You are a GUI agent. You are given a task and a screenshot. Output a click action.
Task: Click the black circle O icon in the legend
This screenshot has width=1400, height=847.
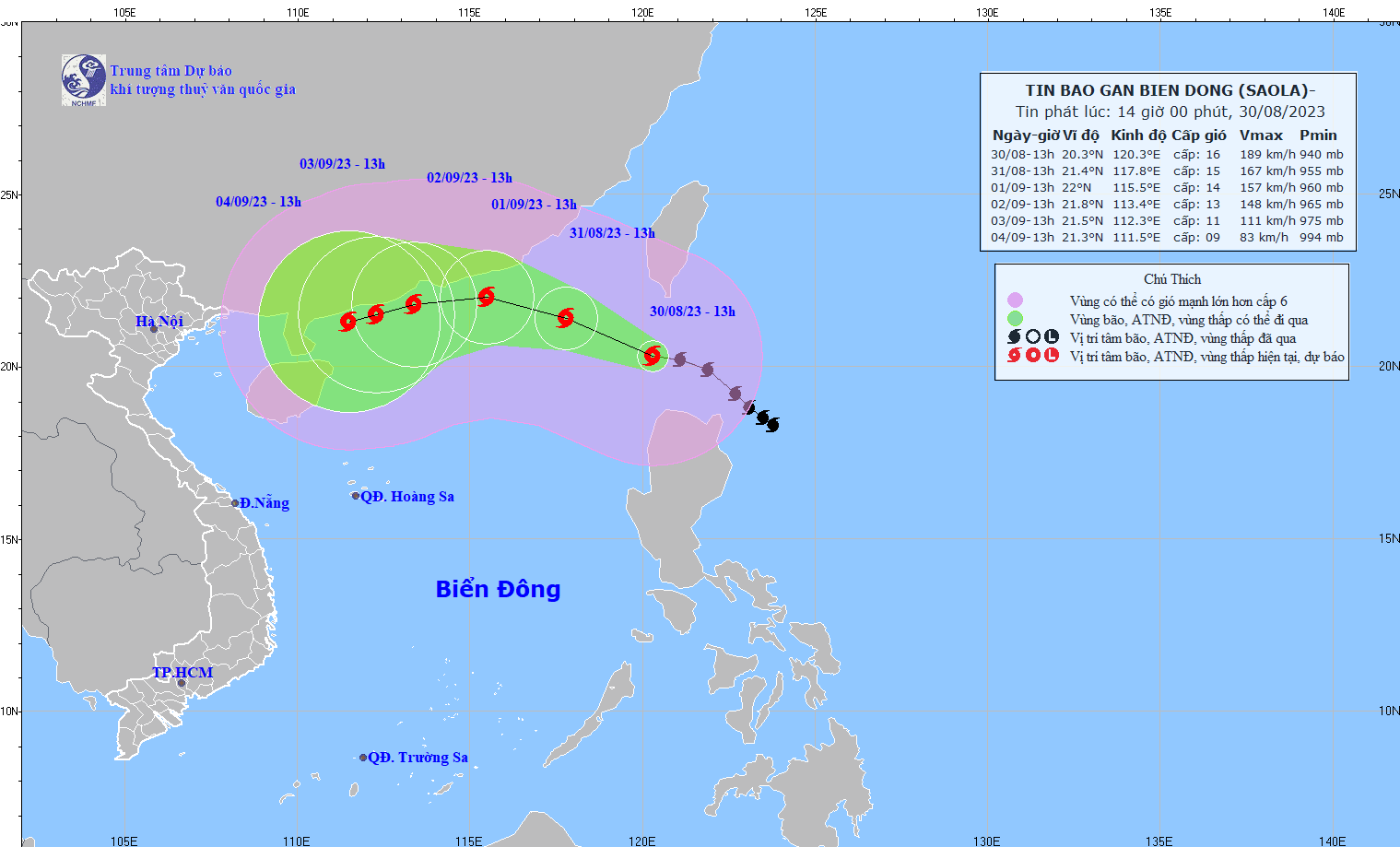click(1033, 337)
